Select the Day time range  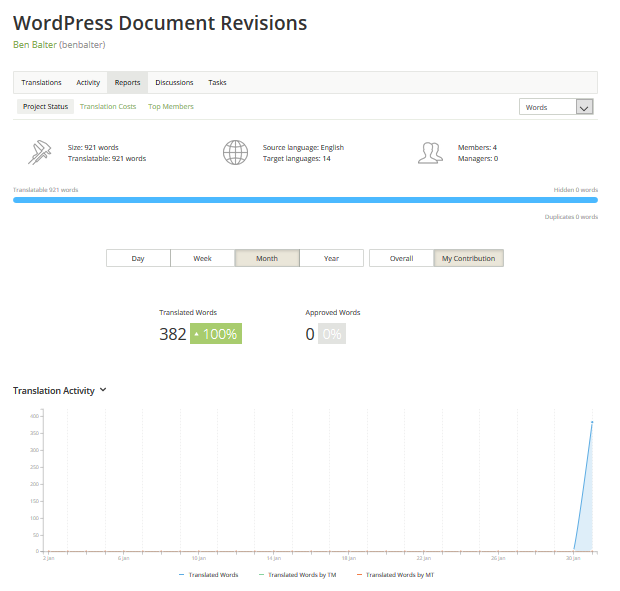tap(138, 258)
